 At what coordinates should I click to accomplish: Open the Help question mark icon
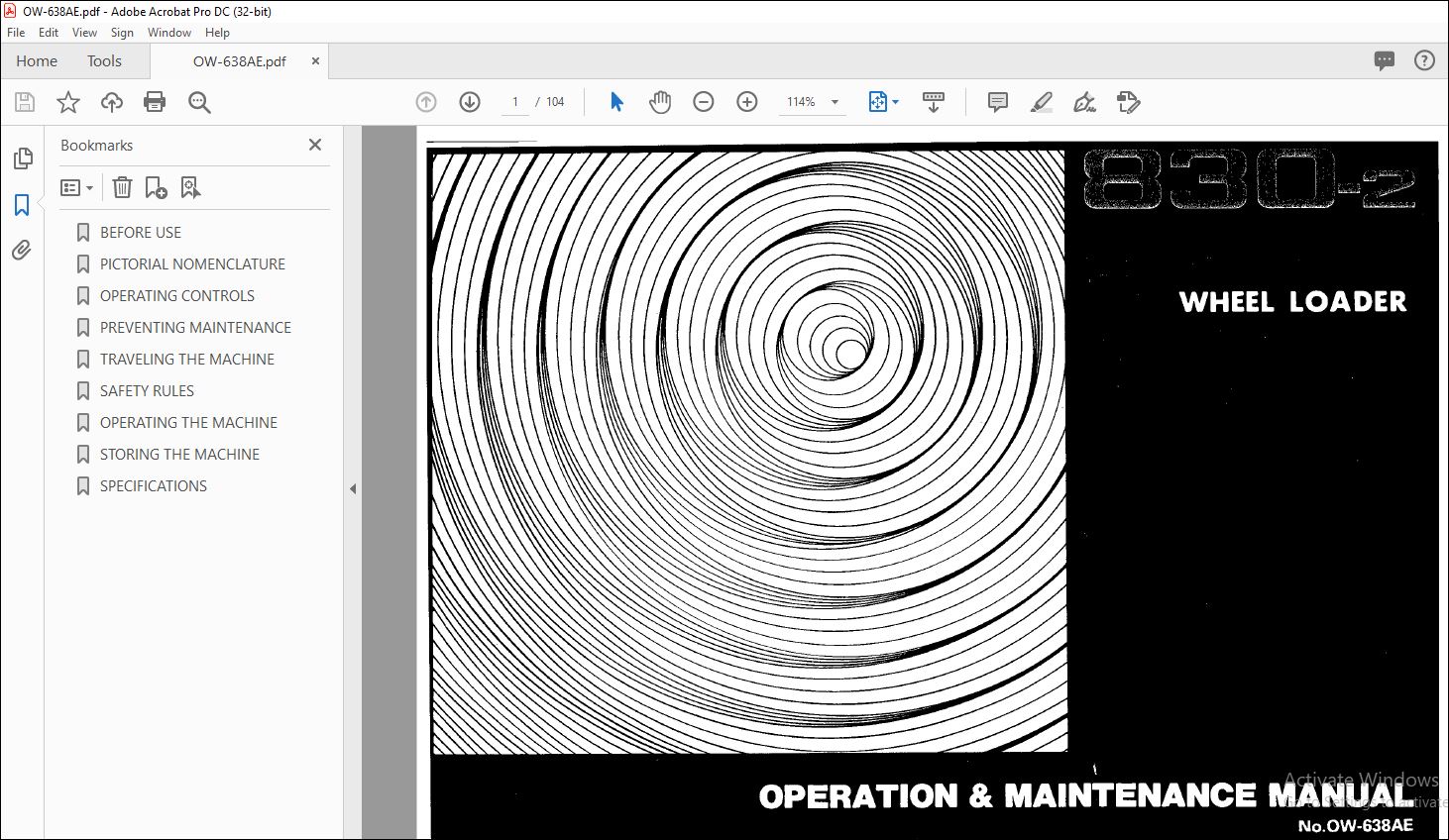click(x=1424, y=60)
